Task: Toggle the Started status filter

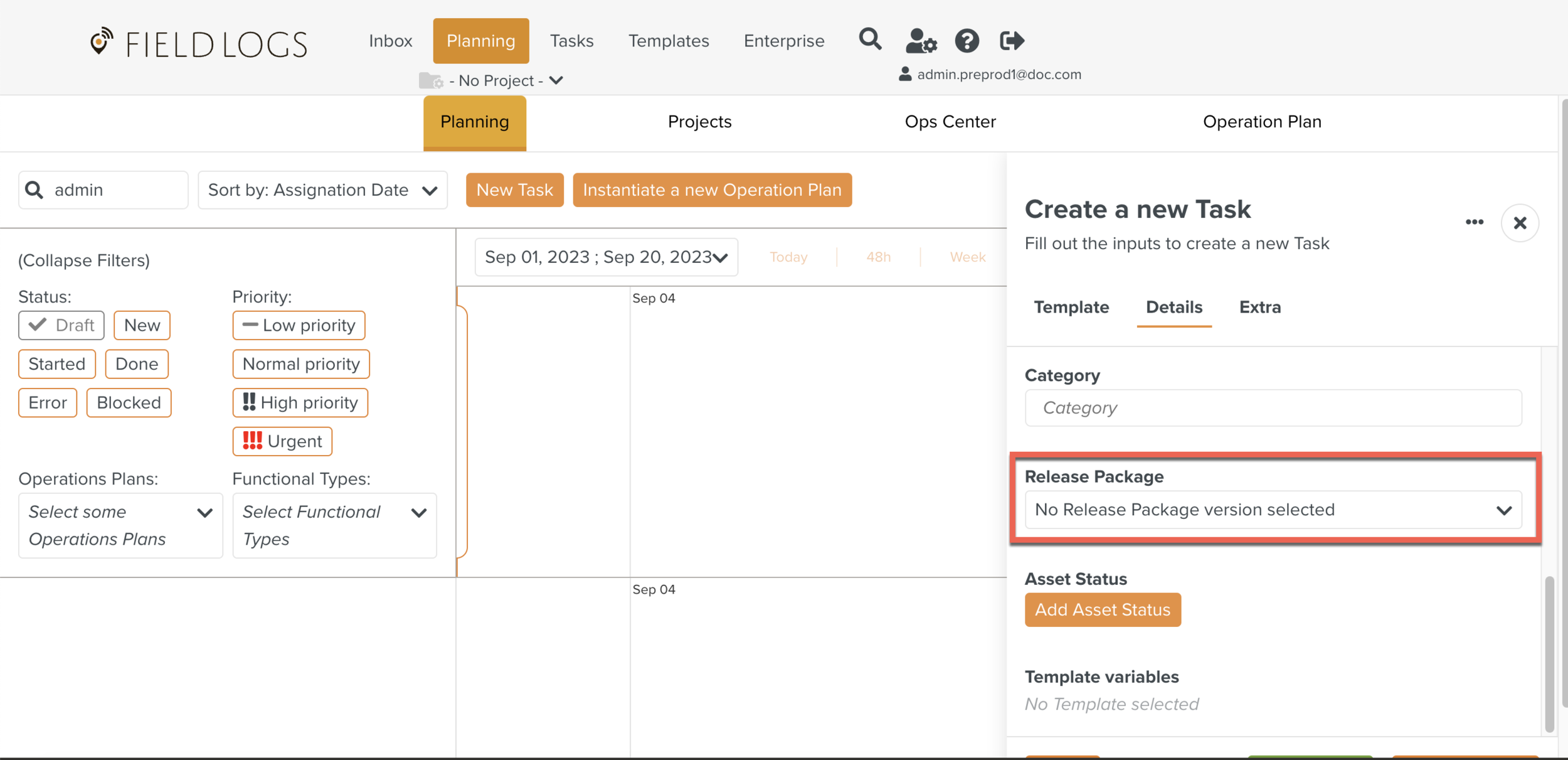Action: [57, 364]
